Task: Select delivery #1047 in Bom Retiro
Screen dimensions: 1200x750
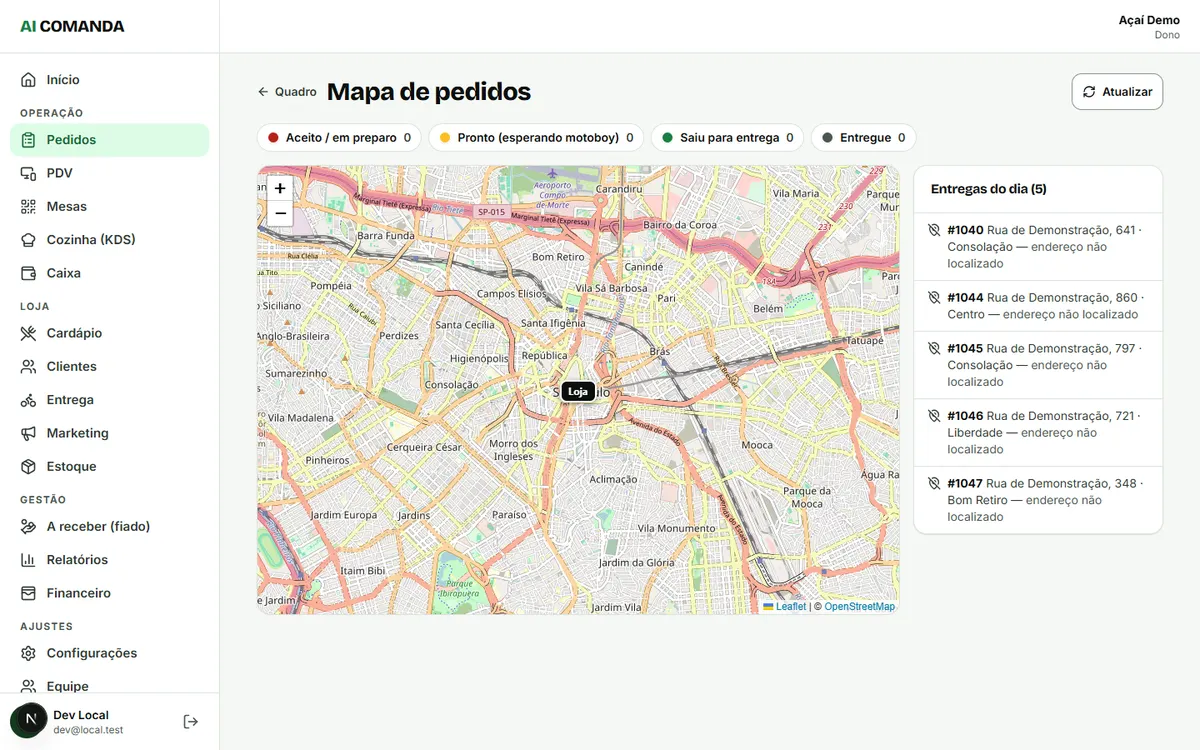Action: [x=1038, y=500]
